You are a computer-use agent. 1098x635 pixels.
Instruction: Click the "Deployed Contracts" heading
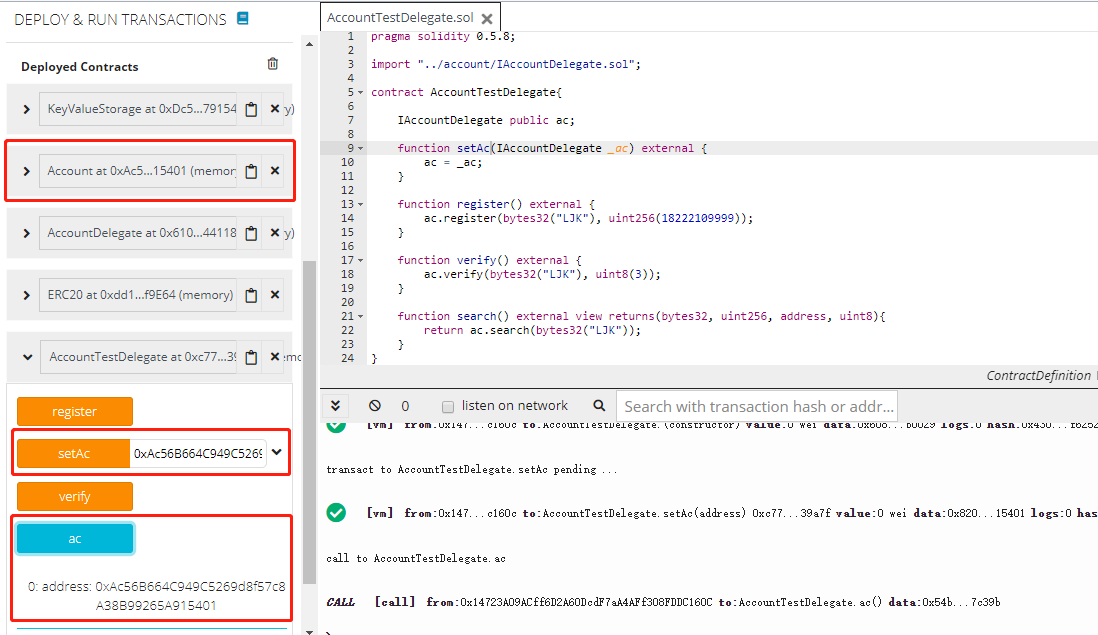80,67
